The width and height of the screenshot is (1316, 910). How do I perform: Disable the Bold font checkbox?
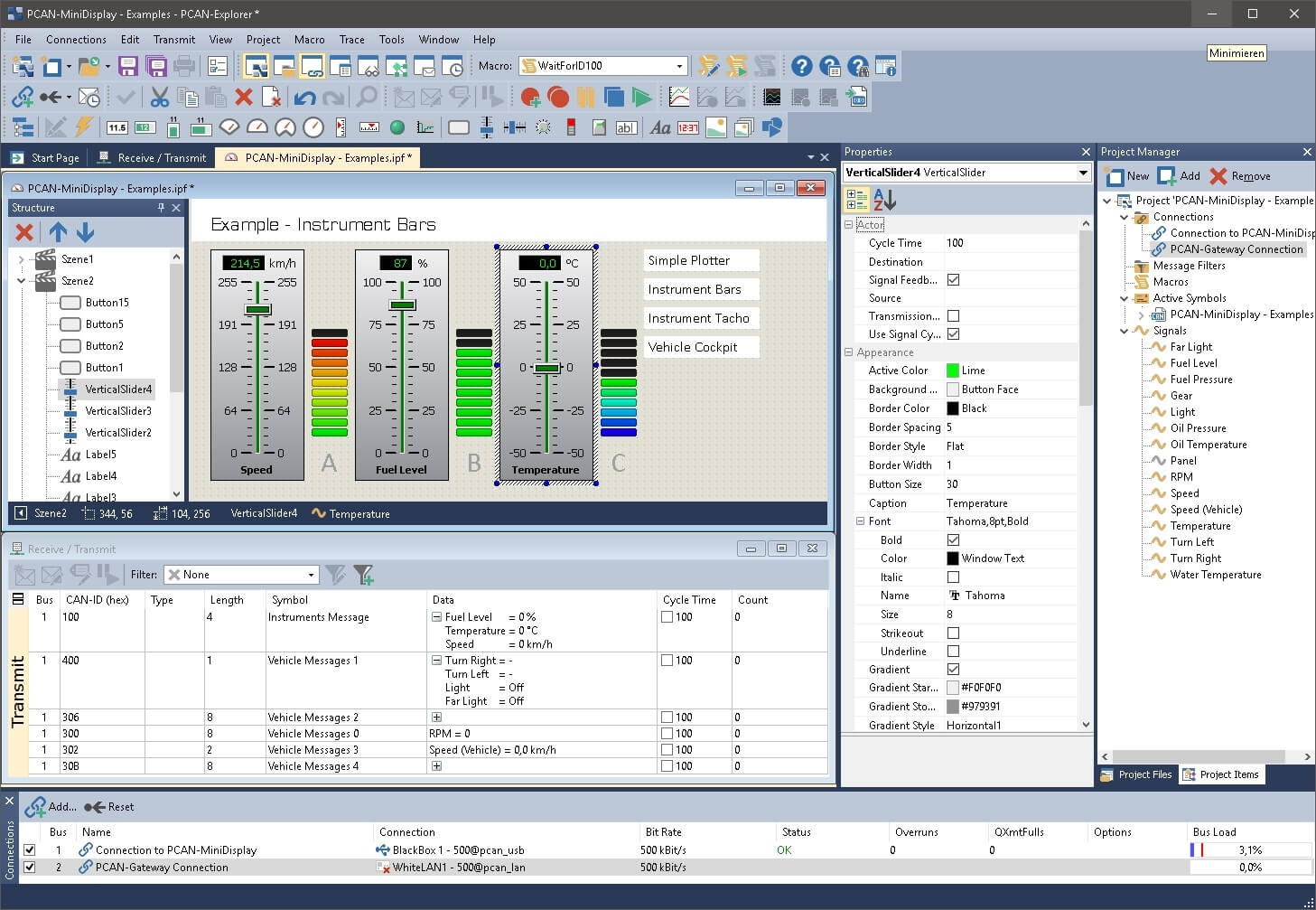point(954,539)
